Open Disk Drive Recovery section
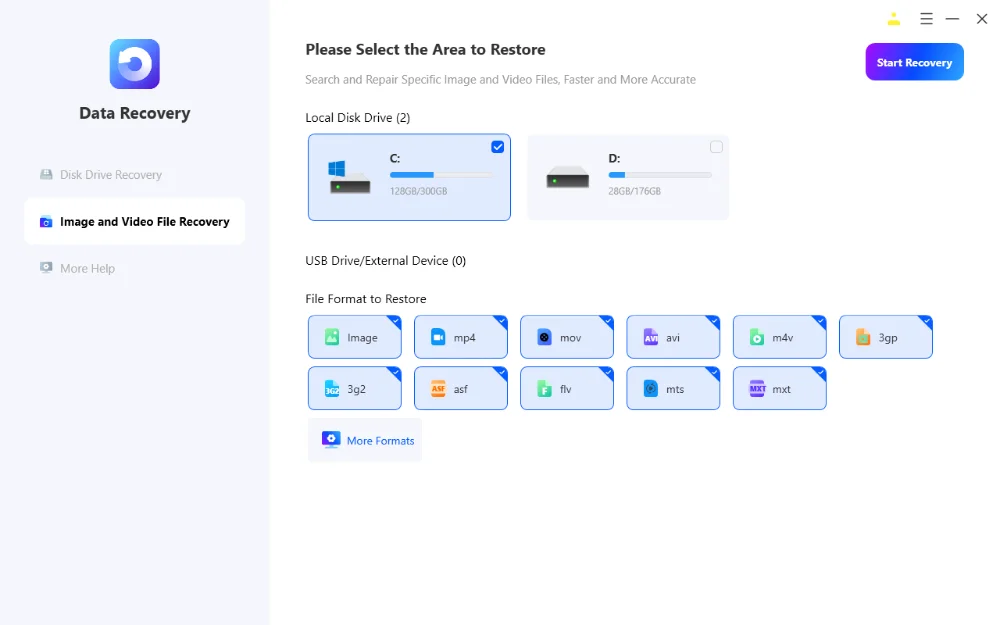Image resolution: width=1000 pixels, height=625 pixels. click(110, 175)
